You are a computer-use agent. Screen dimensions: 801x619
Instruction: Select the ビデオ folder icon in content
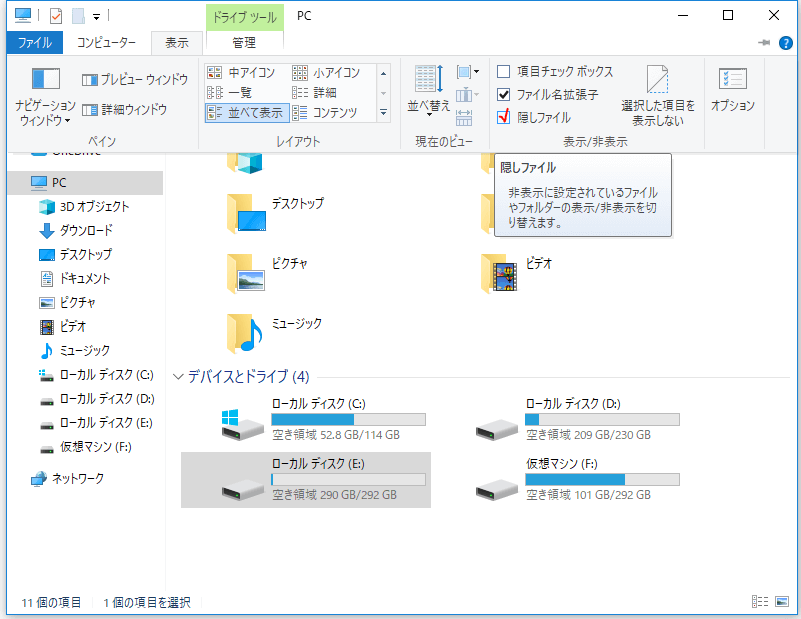tap(500, 274)
